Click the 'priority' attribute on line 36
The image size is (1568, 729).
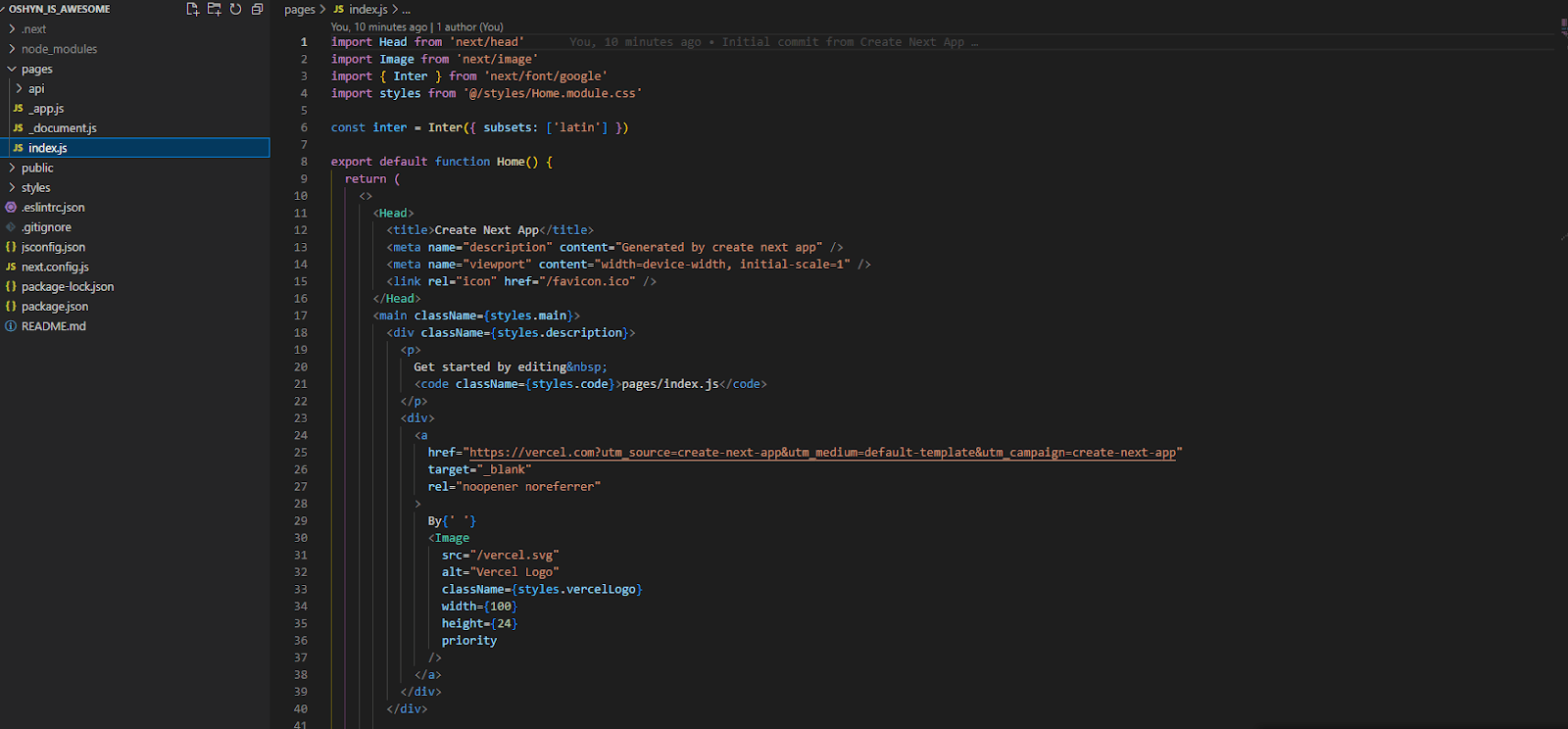coord(469,641)
